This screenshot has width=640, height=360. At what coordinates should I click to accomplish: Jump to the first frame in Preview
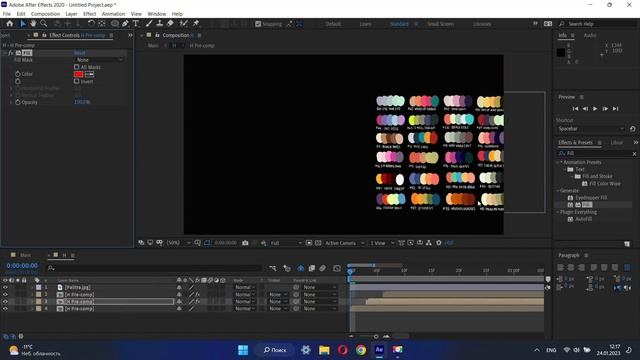[x=576, y=109]
